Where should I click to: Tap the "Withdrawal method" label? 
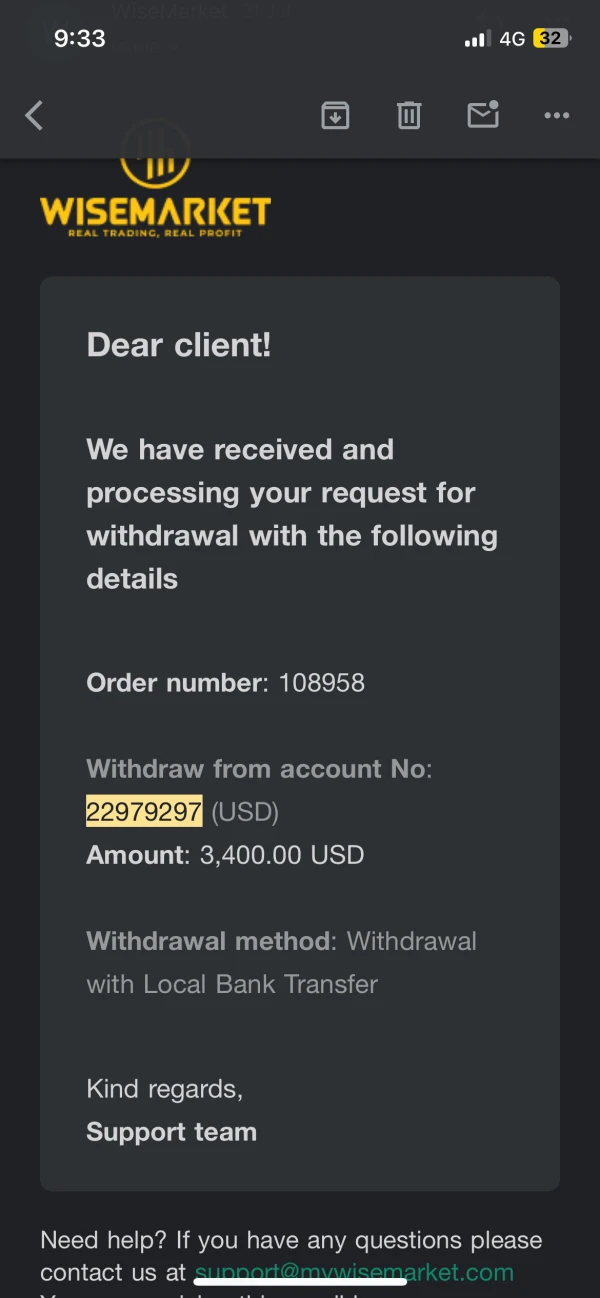tap(209, 941)
